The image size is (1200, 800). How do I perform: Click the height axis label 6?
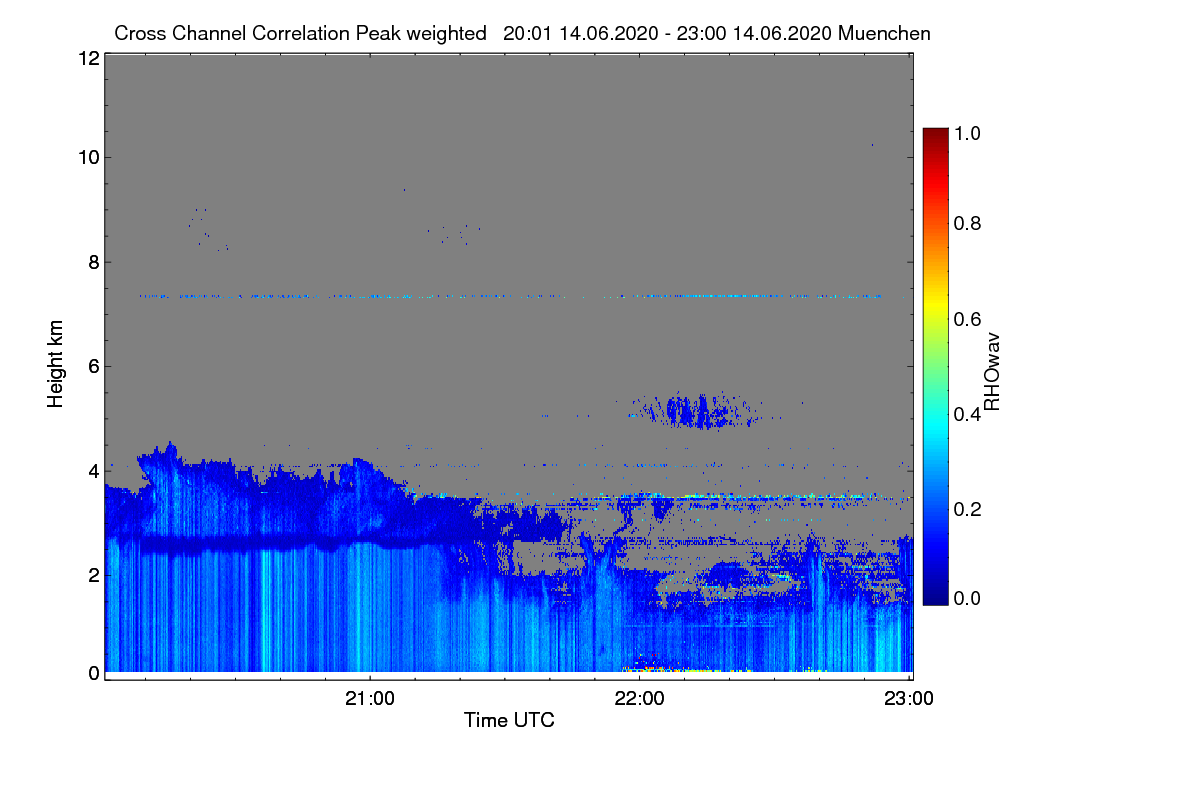[92, 366]
